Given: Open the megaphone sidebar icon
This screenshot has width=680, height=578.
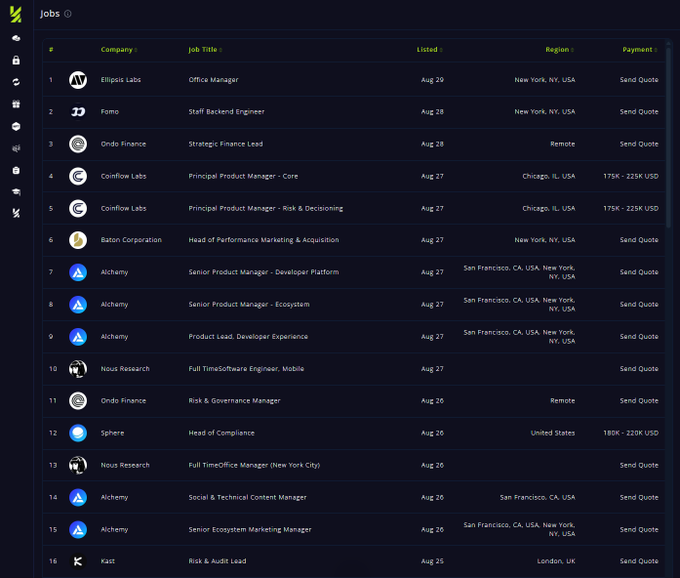Looking at the screenshot, I should point(16,148).
